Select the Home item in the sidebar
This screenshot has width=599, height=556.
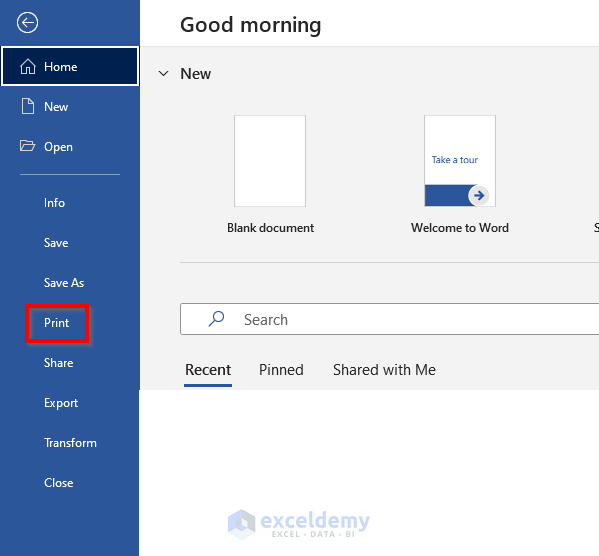click(70, 66)
